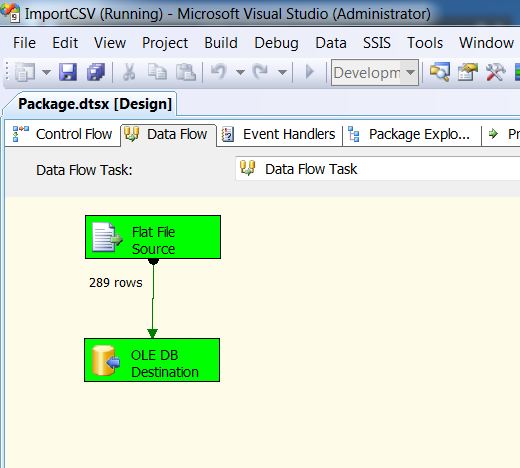This screenshot has width=520, height=468.
Task: Click the Flat File Source document icon
Action: [x=107, y=237]
